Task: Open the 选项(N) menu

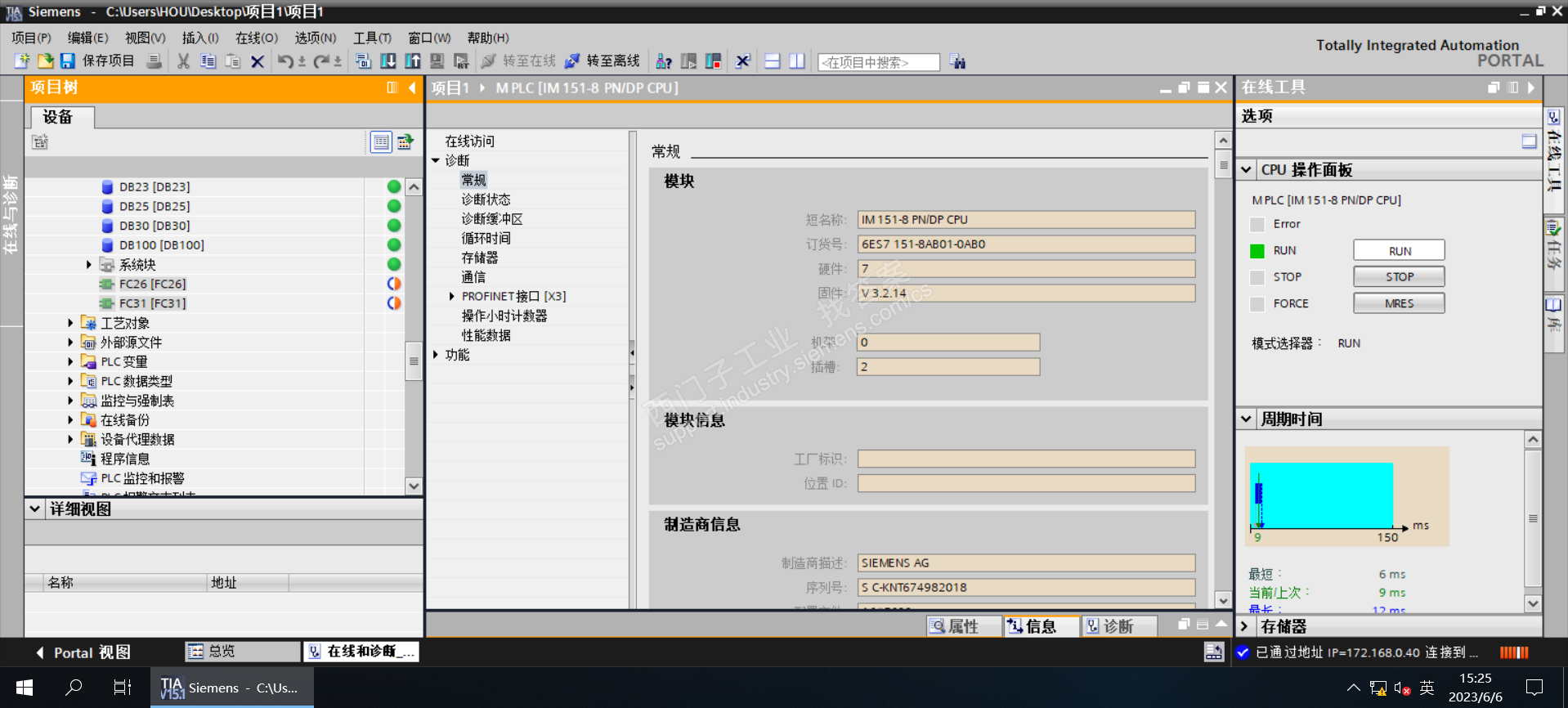Action: [x=316, y=38]
